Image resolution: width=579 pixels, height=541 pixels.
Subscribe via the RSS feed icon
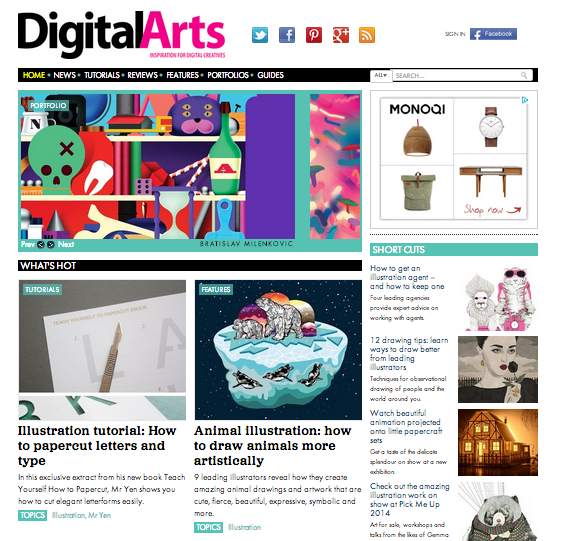(367, 35)
